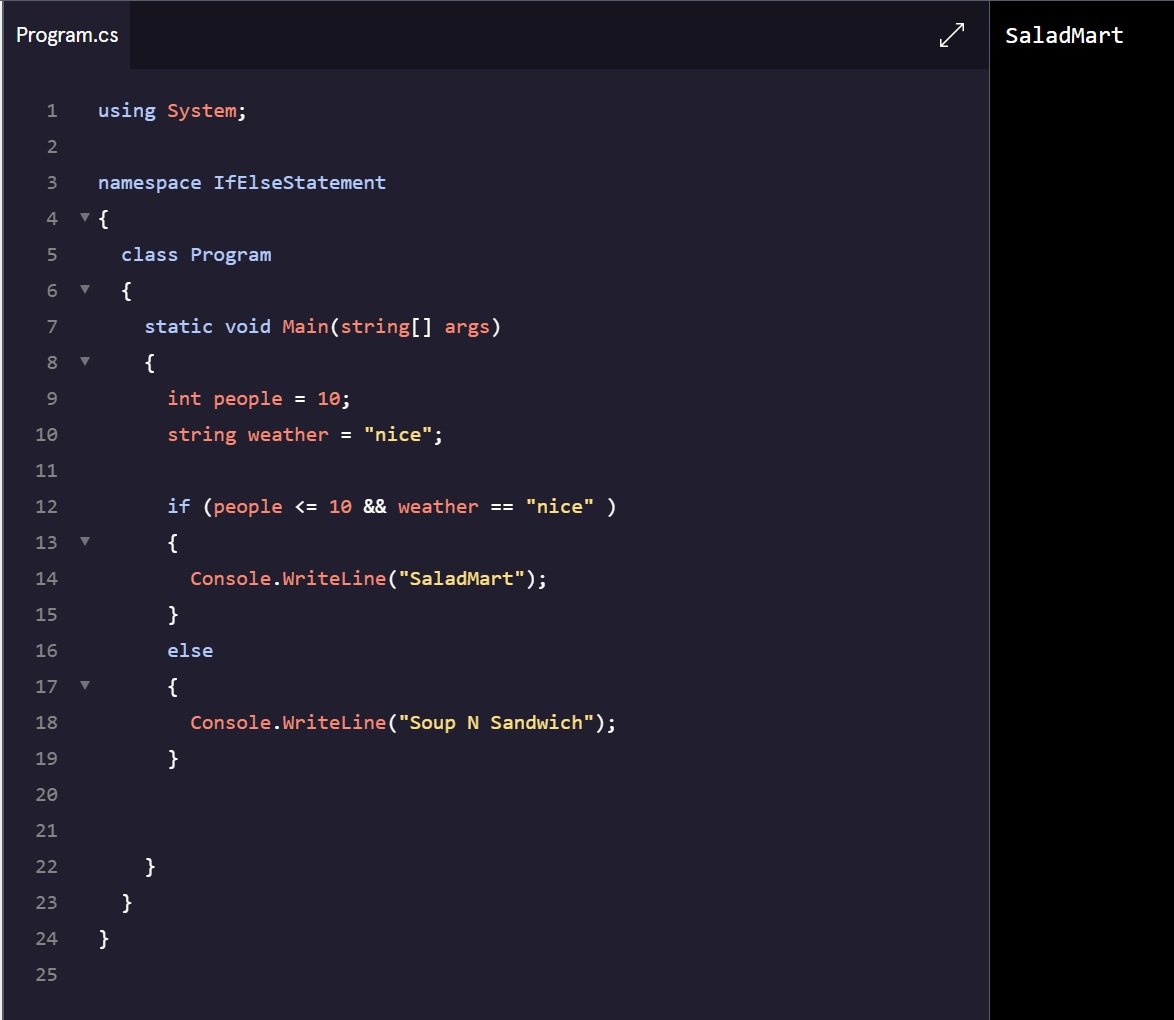
Task: Click line number 25 in gutter
Action: click(46, 975)
